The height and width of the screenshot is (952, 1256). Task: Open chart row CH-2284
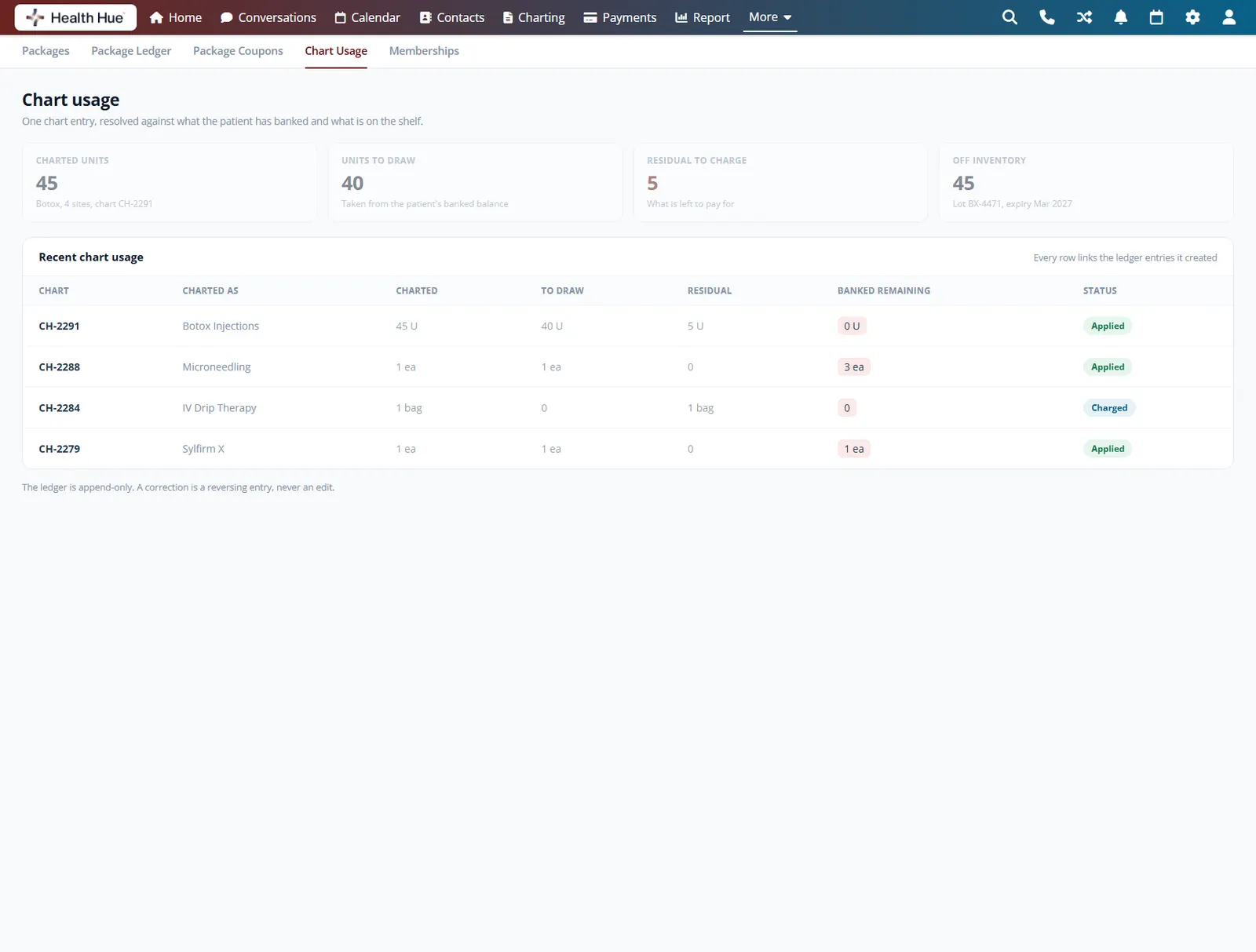627,407
